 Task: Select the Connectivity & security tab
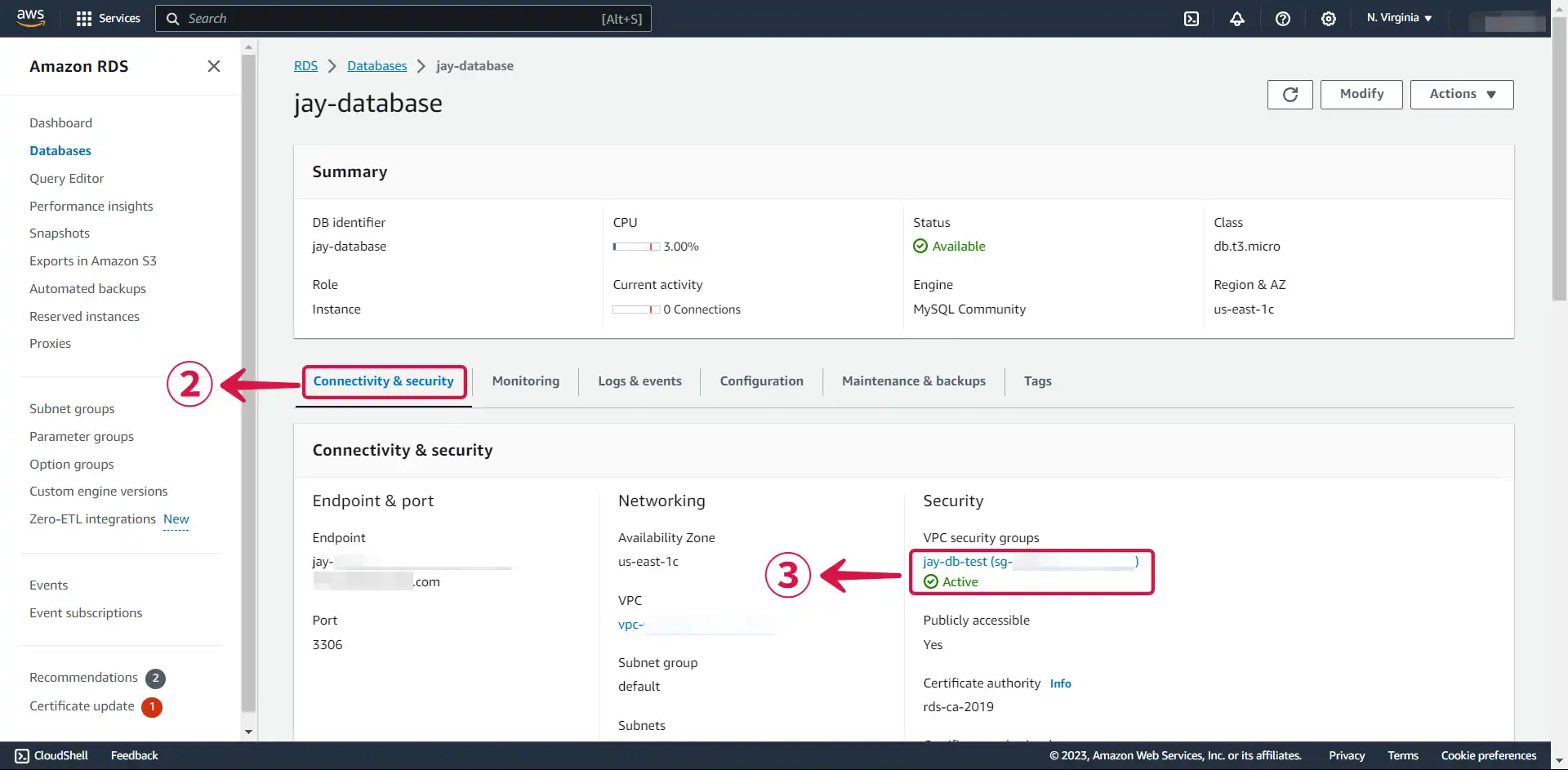tap(384, 381)
